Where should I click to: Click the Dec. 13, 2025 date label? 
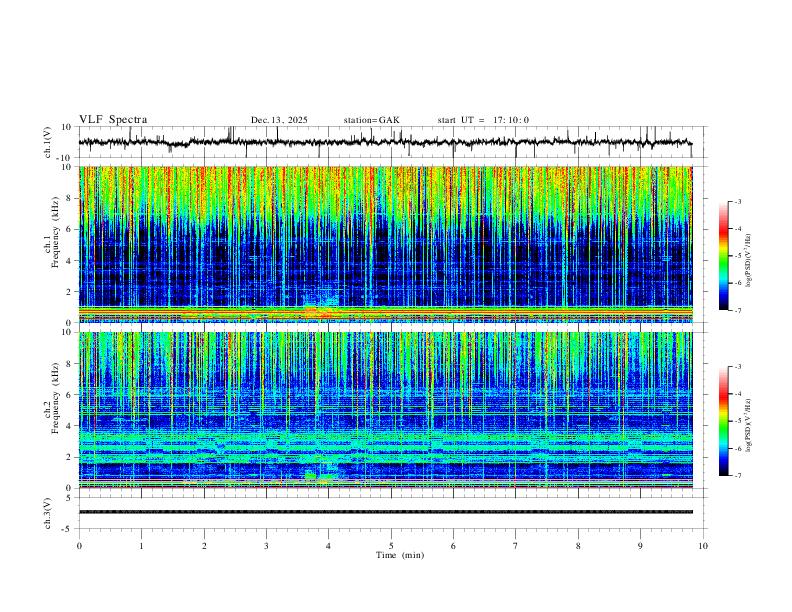click(x=279, y=120)
